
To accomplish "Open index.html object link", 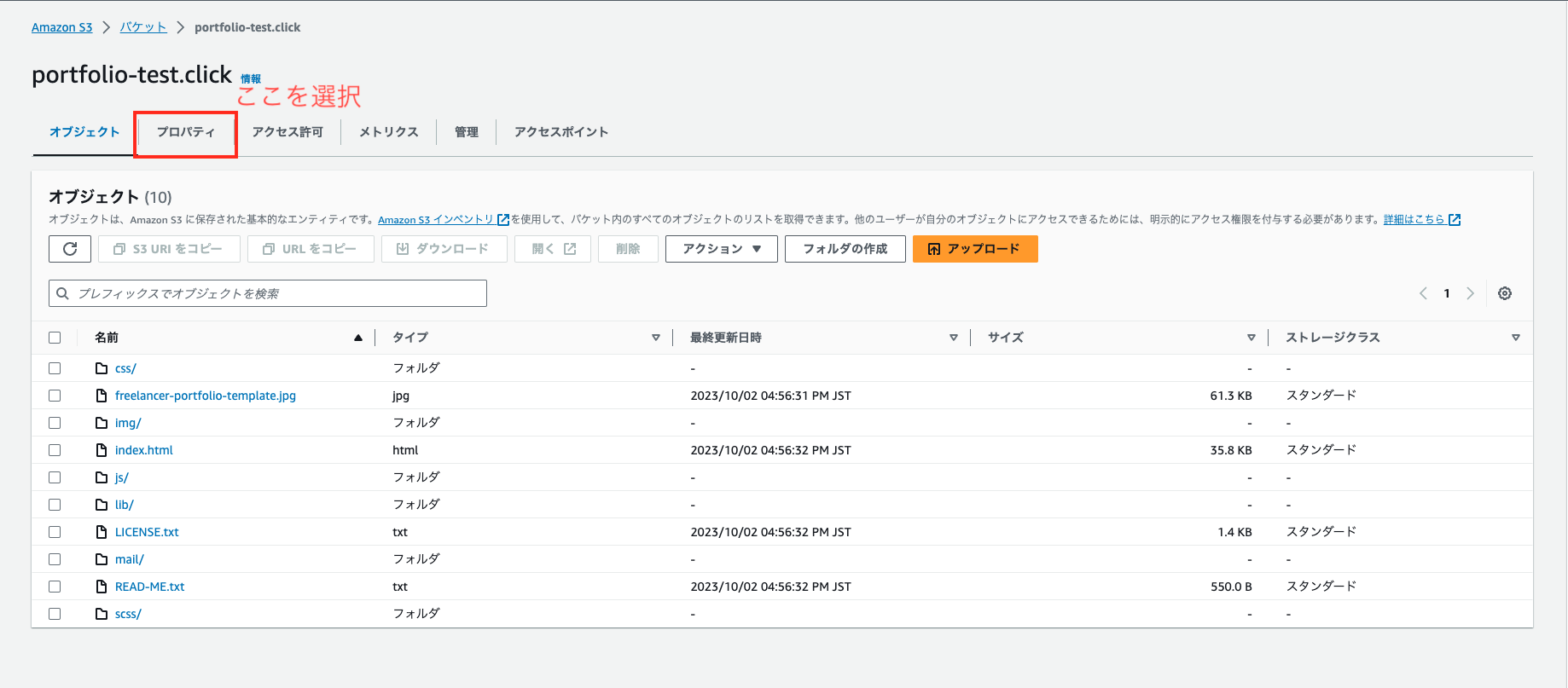I will pos(144,450).
